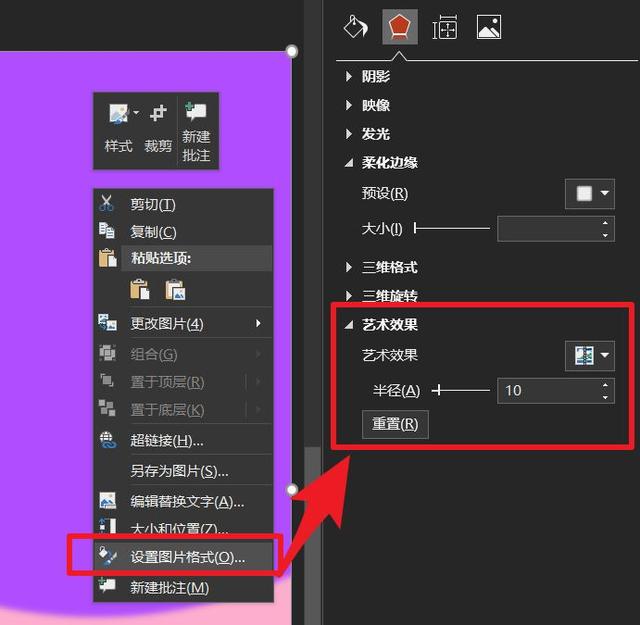This screenshot has width=640, height=625.
Task: Open 样式 picture styles in mini toolbar
Action: click(x=119, y=129)
